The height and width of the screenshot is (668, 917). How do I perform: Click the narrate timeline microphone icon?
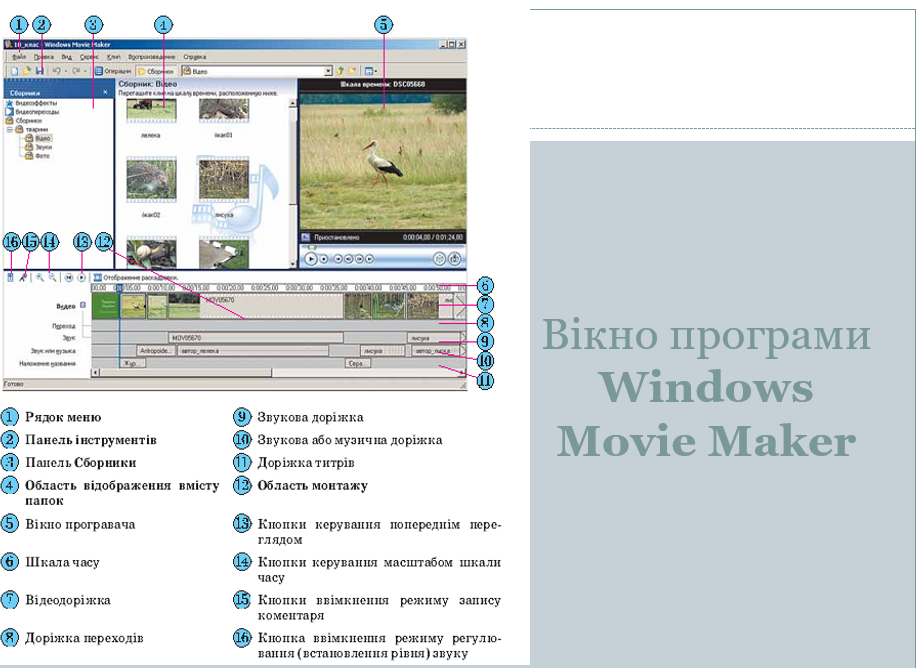pos(24,277)
